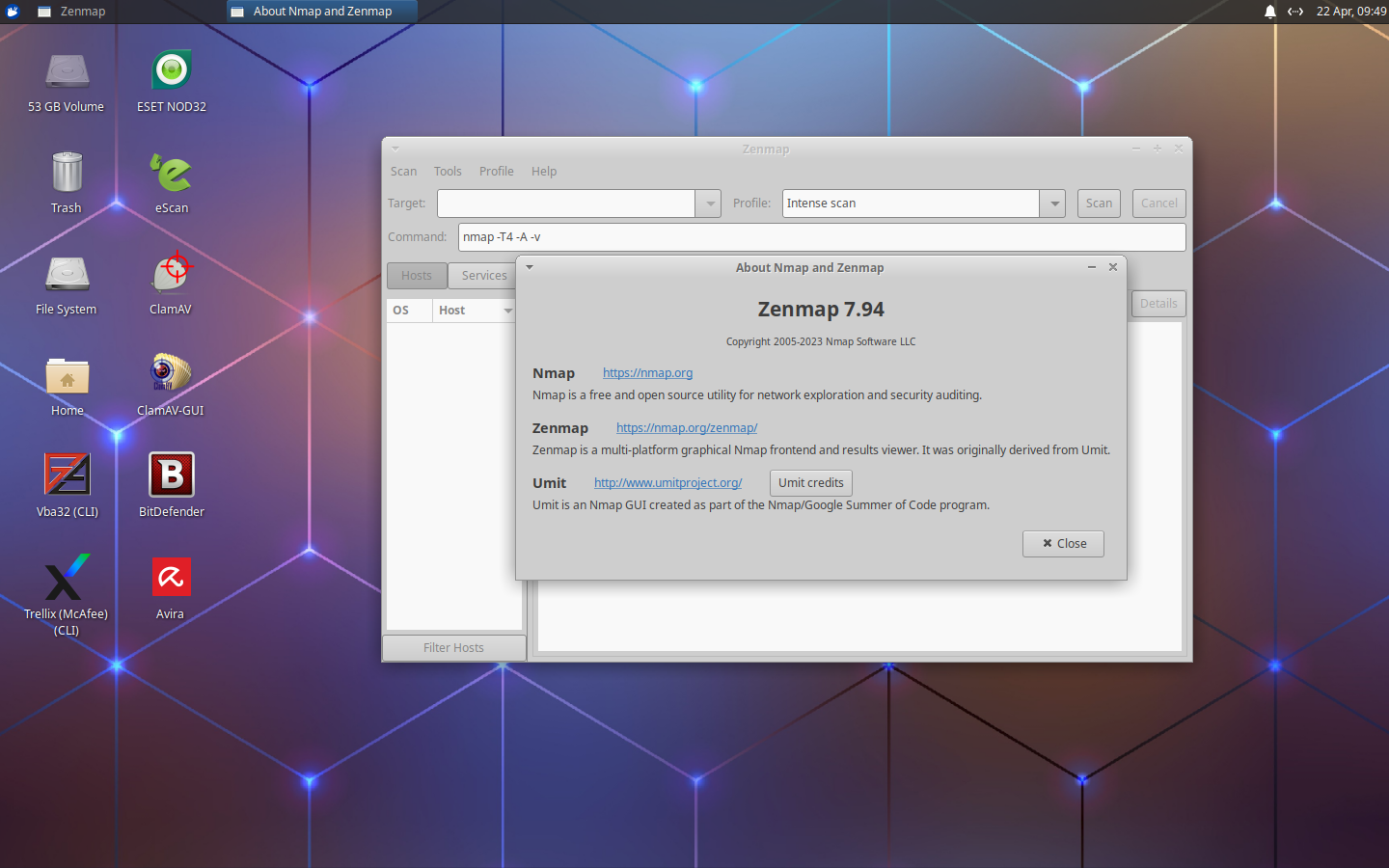The width and height of the screenshot is (1389, 868).
Task: Switch to the Services tab
Action: [x=483, y=276]
